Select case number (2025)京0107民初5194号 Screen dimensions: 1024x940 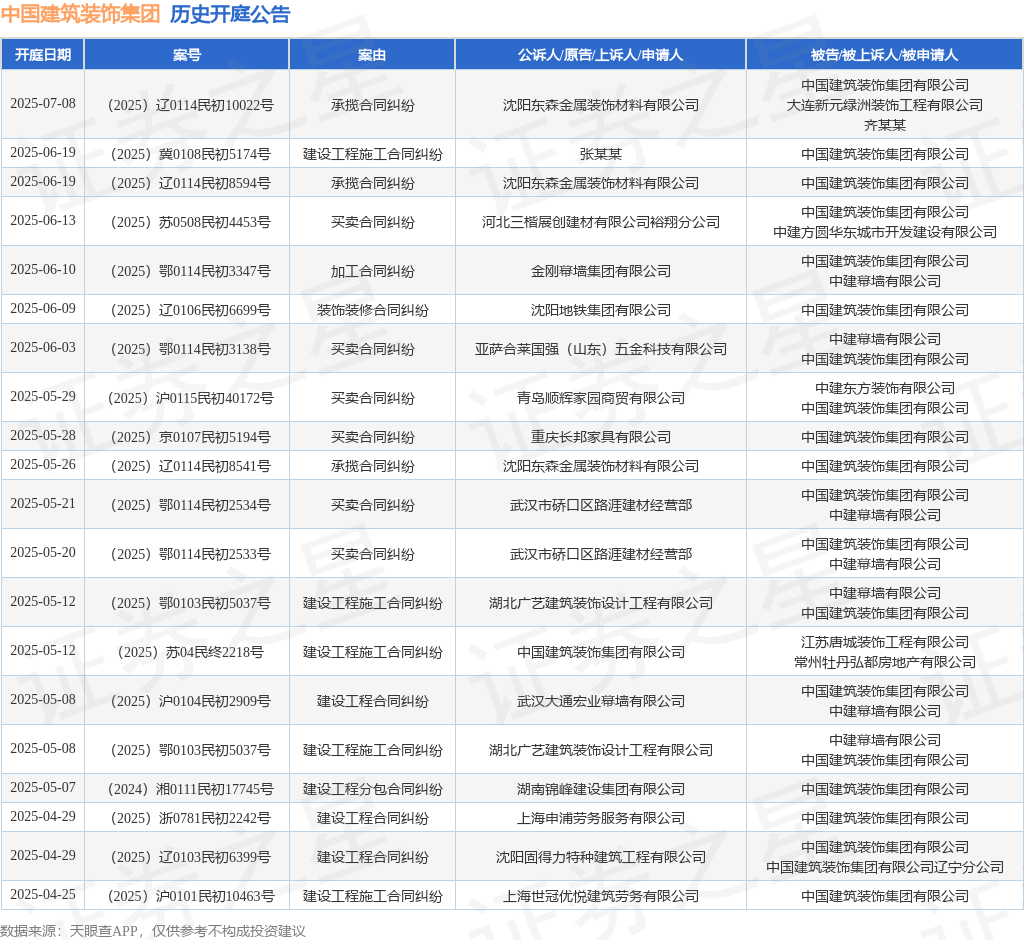(190, 437)
